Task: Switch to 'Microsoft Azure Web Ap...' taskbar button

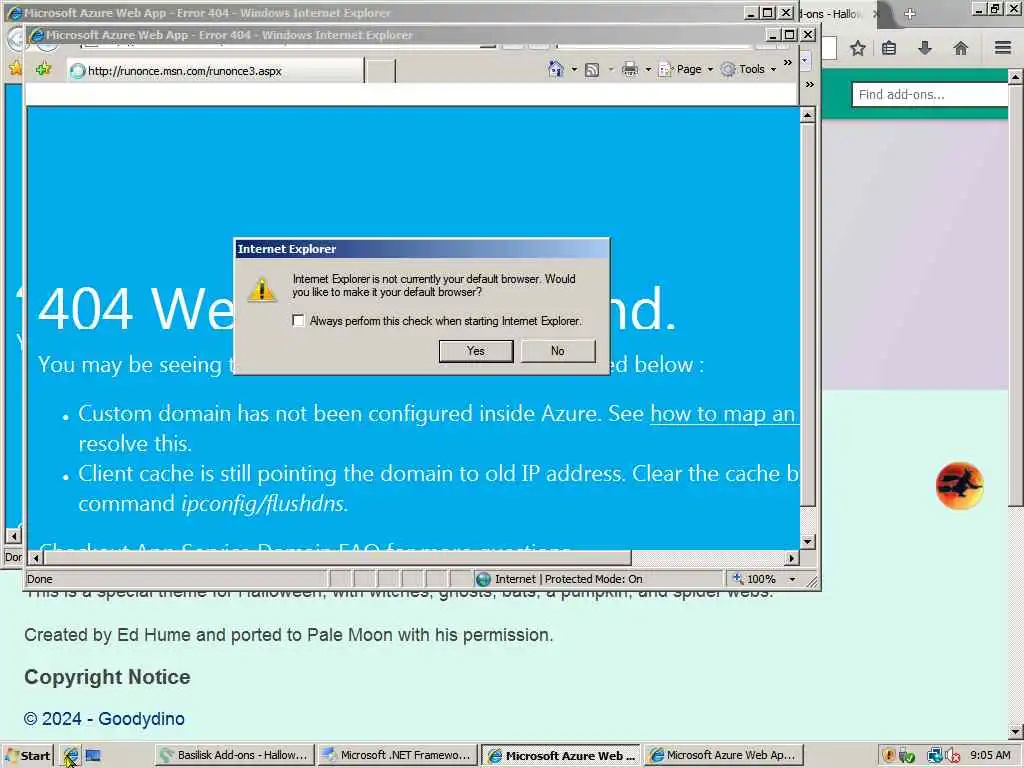Action: [x=724, y=755]
